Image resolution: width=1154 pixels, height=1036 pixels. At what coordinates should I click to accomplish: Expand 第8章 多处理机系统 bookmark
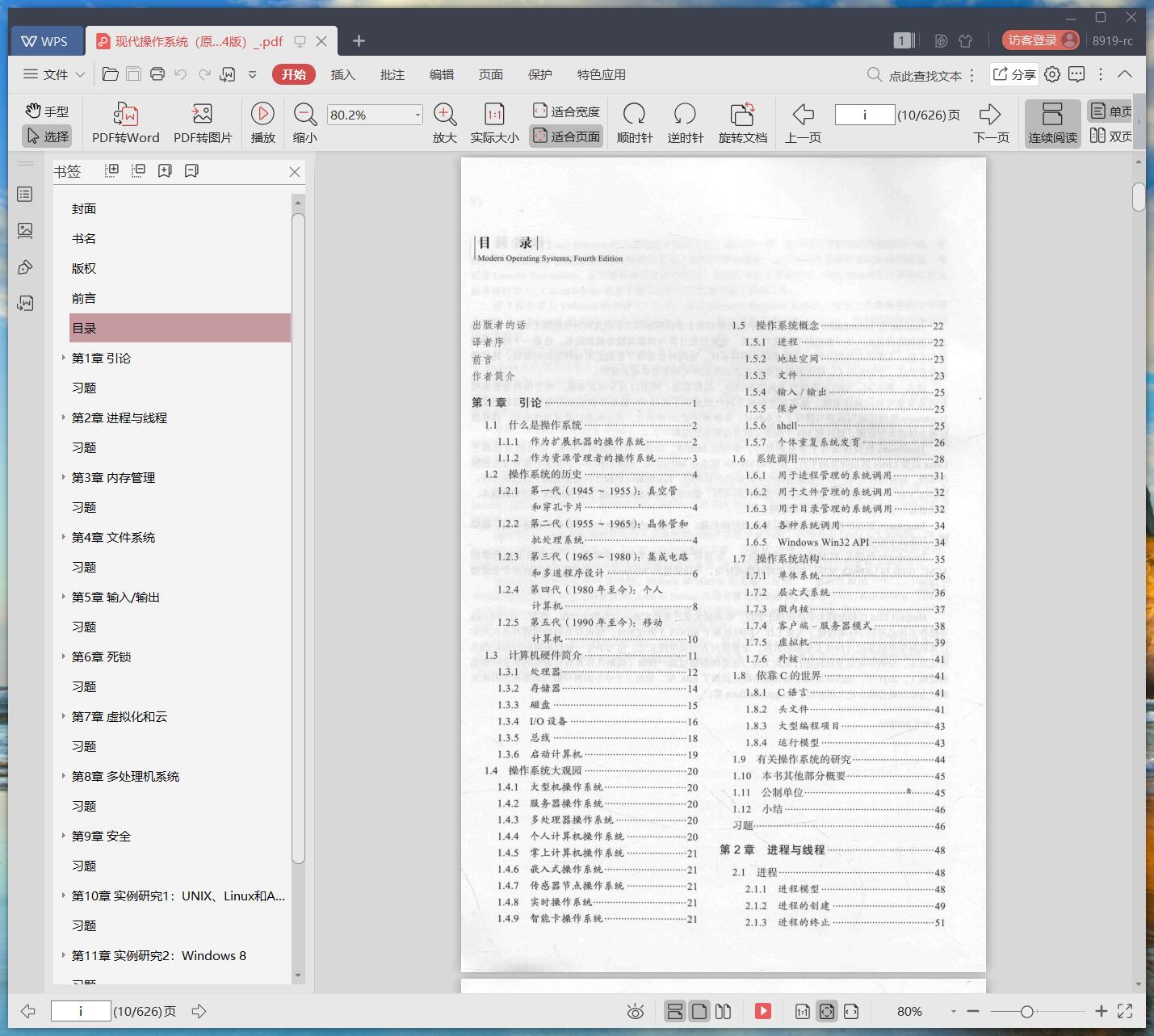tap(64, 775)
